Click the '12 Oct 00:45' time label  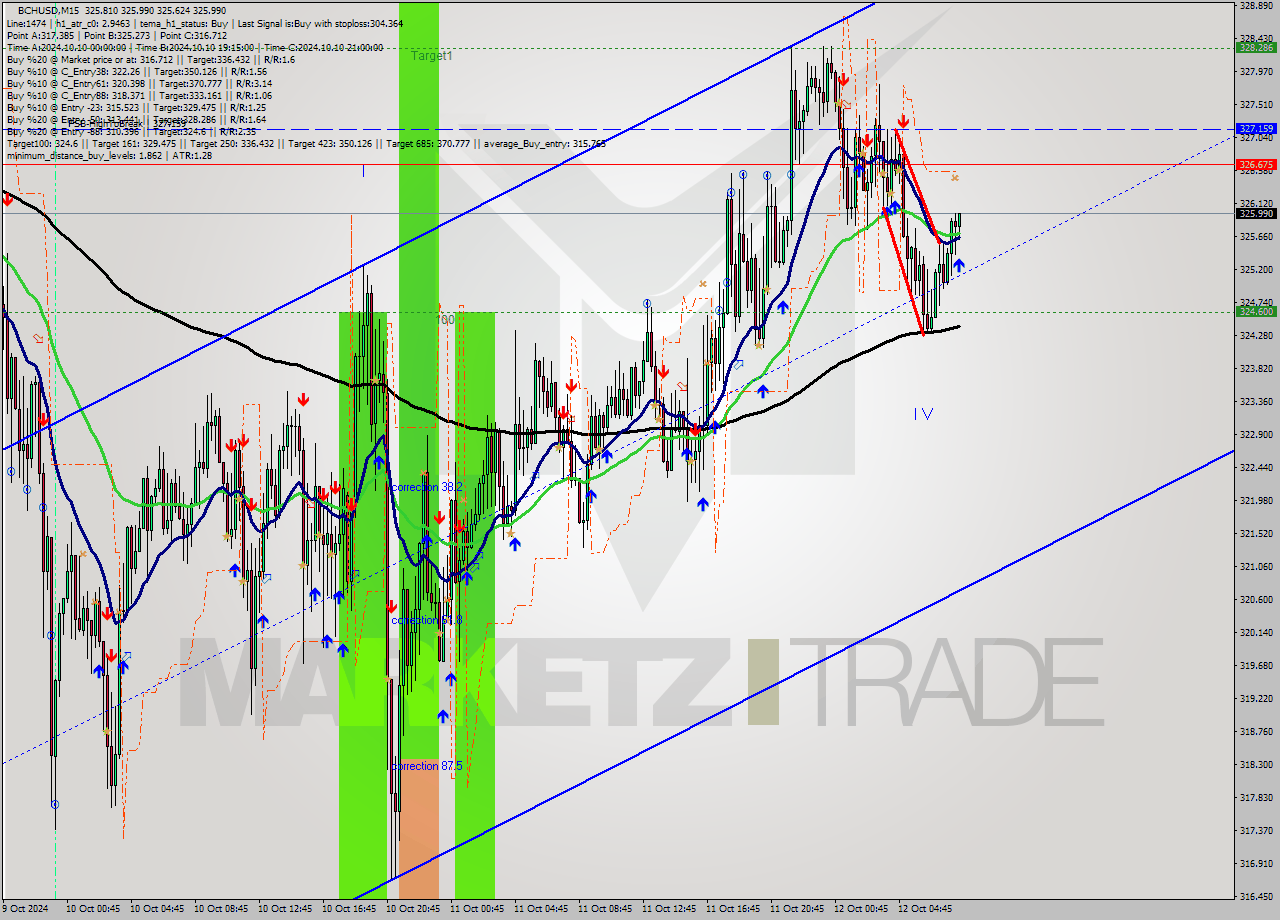tap(860, 909)
